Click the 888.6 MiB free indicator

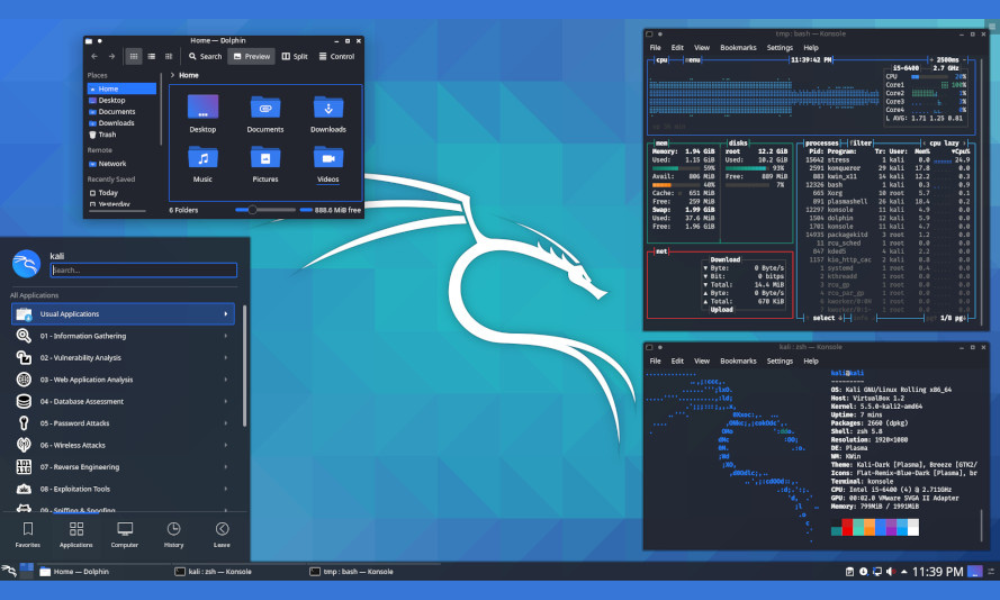[x=330, y=210]
